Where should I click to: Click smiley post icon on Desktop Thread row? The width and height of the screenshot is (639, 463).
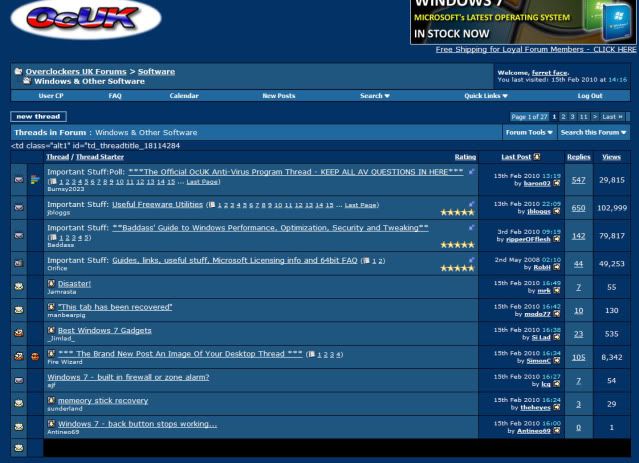(35, 357)
